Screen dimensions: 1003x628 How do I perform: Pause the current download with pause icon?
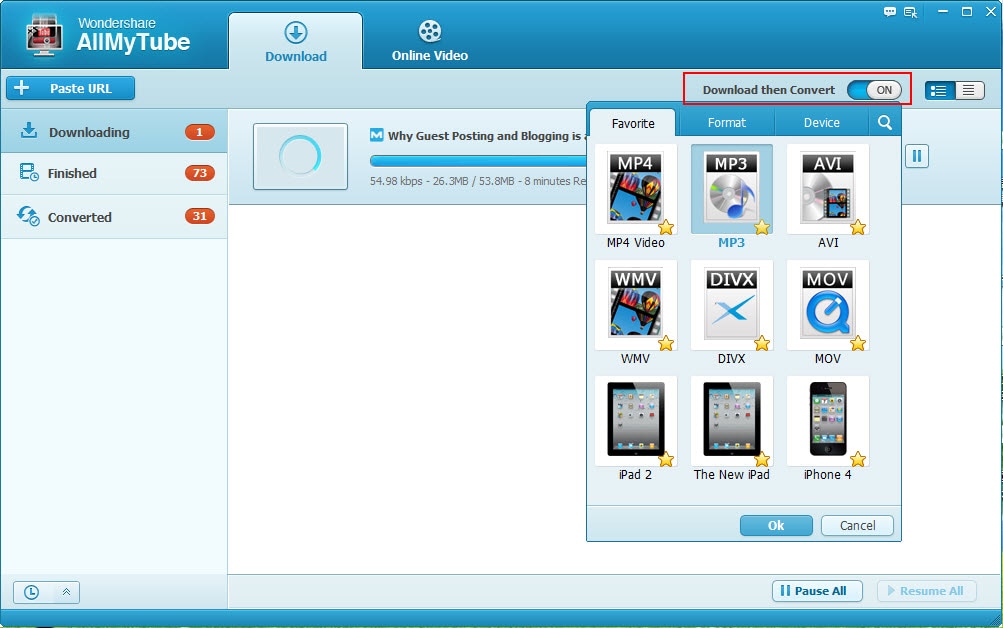click(x=917, y=156)
